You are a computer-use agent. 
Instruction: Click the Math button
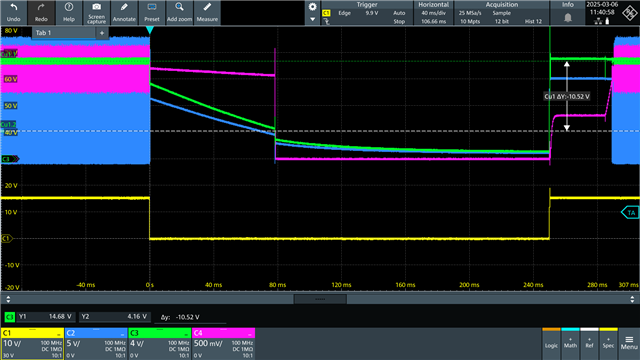tap(570, 343)
